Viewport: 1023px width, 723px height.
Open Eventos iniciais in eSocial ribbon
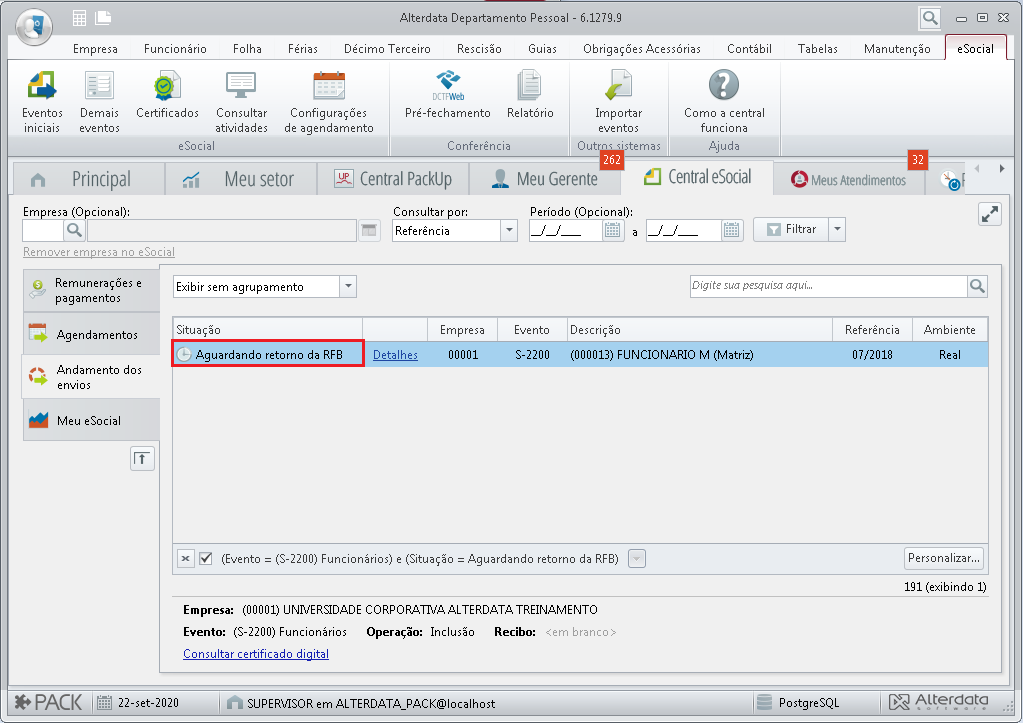tap(42, 102)
